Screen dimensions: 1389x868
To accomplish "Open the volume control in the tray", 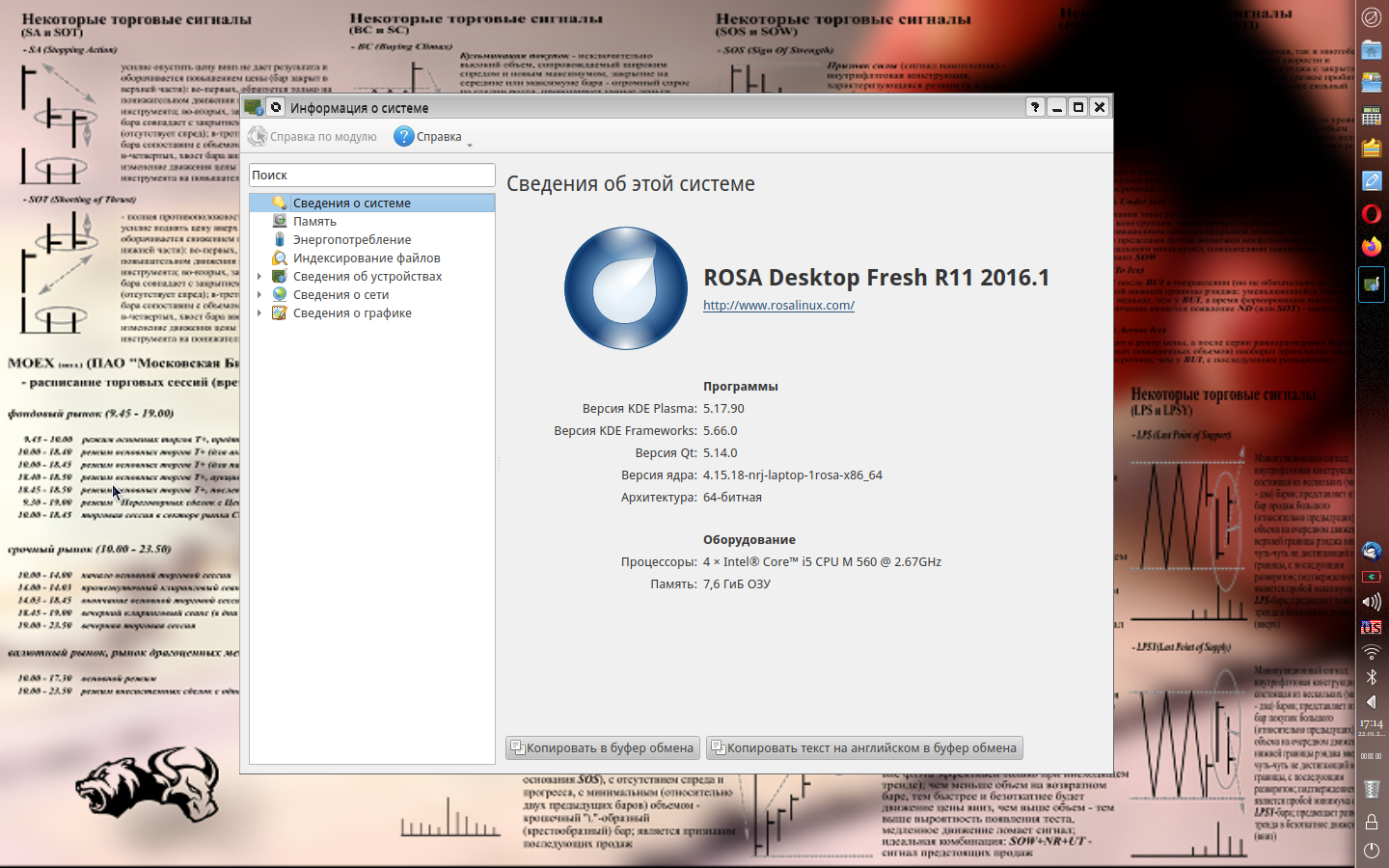I will 1371,602.
